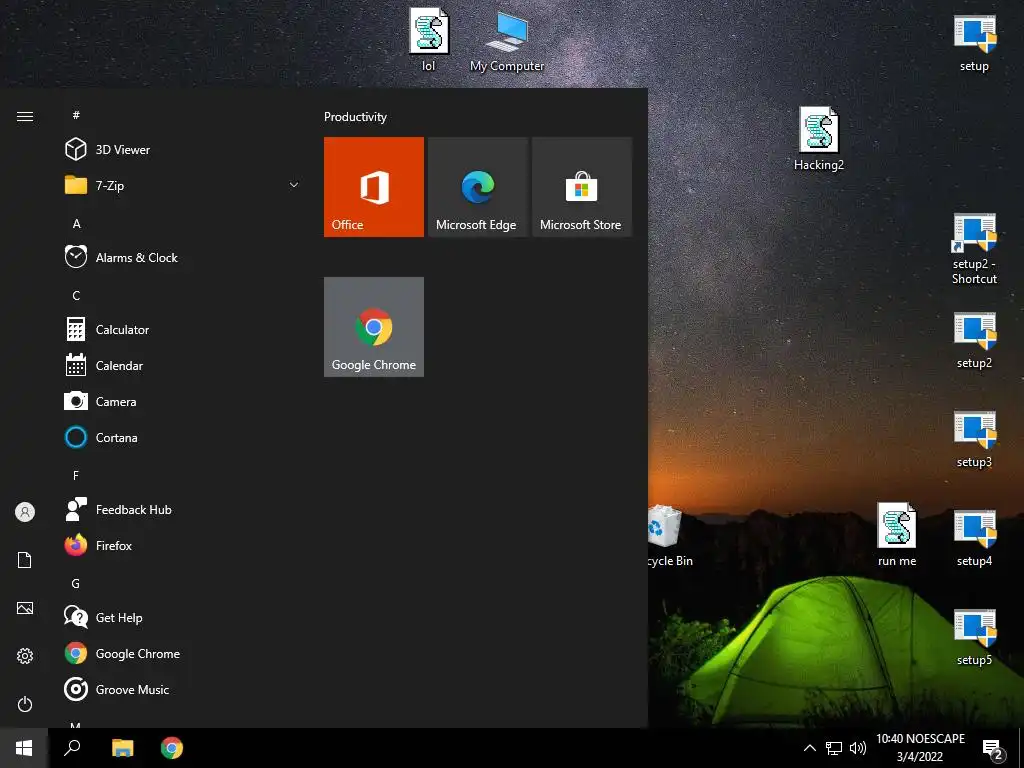Select the Recycle Bin desktop icon

pos(670,536)
